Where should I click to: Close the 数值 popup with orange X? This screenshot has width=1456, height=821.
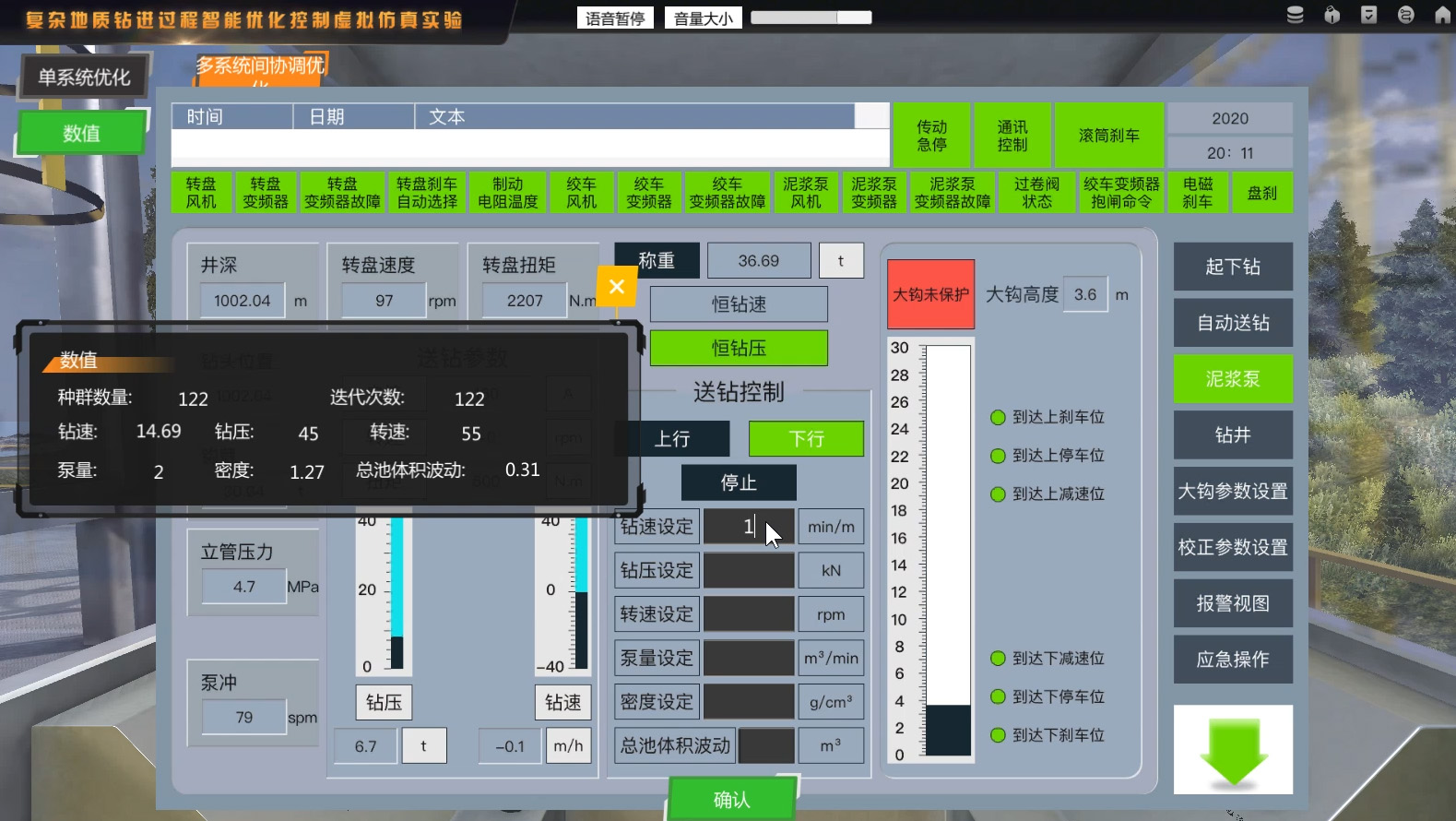(617, 287)
